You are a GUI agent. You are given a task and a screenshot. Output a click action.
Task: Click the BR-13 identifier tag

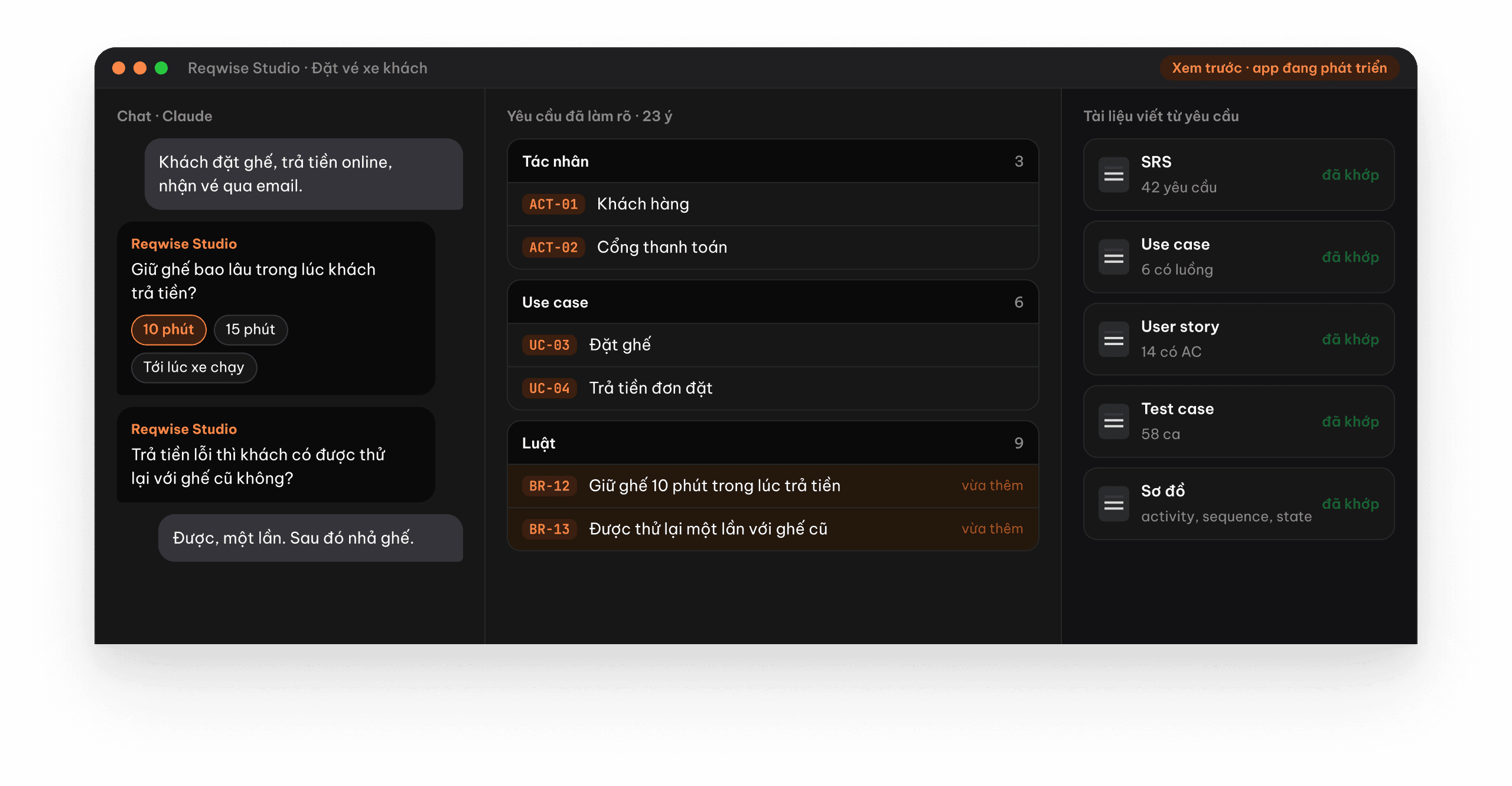[x=549, y=529]
